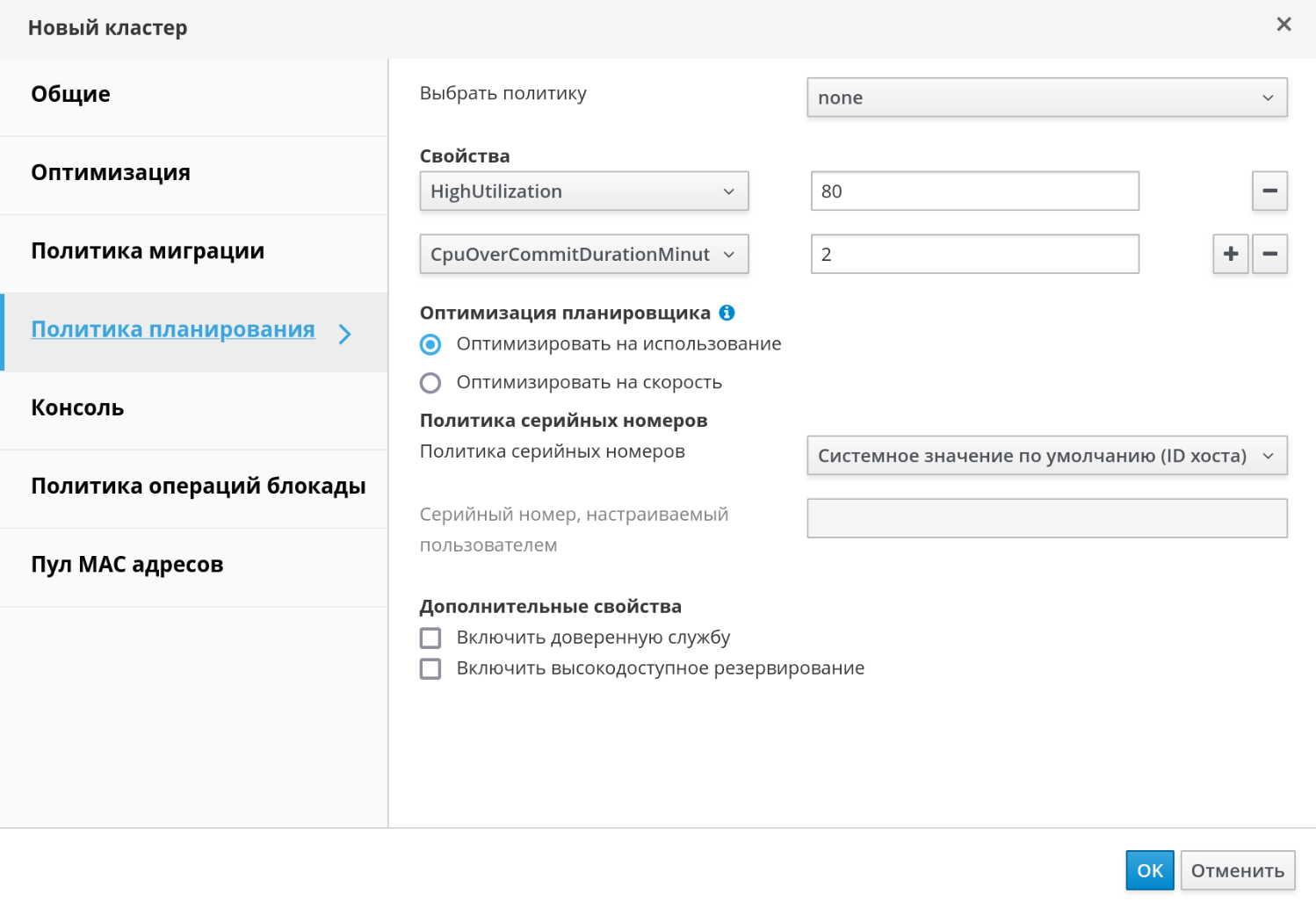Expand the Политика серийных номеров dropdown
The width and height of the screenshot is (1316, 916).
click(1046, 456)
